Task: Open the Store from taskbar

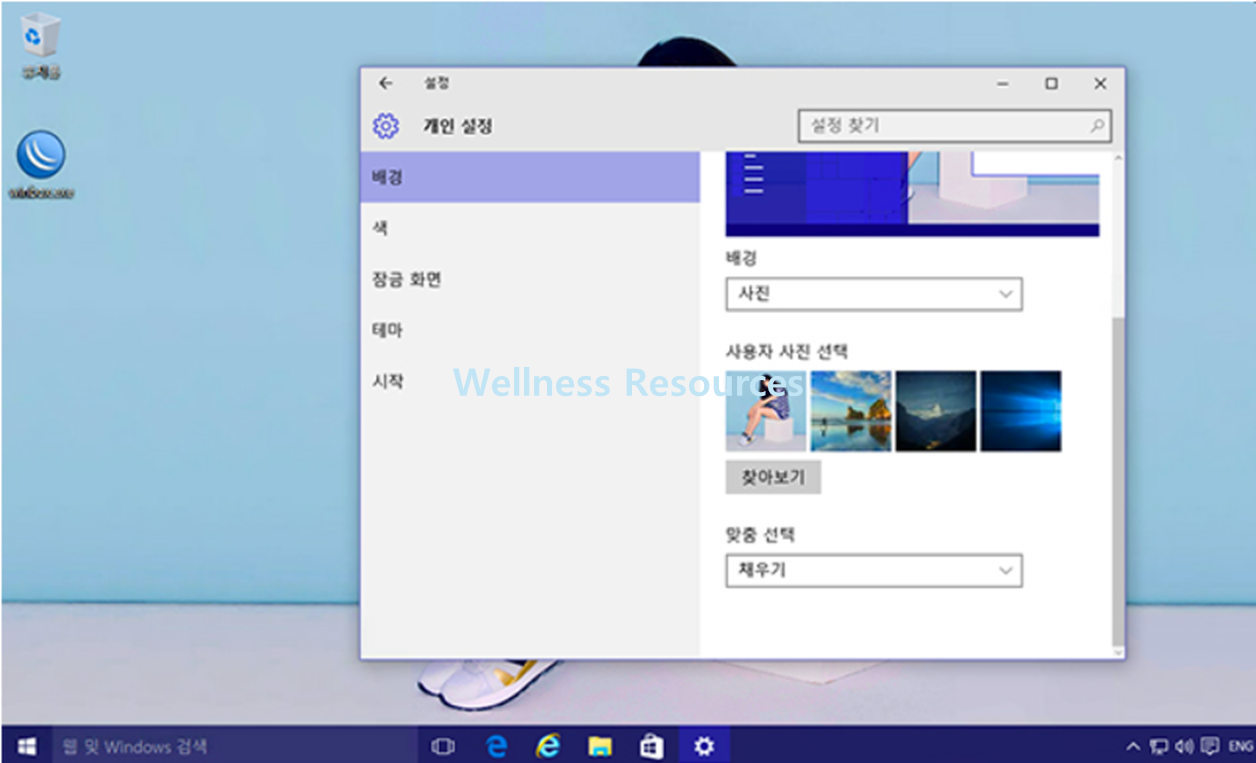Action: (x=652, y=746)
